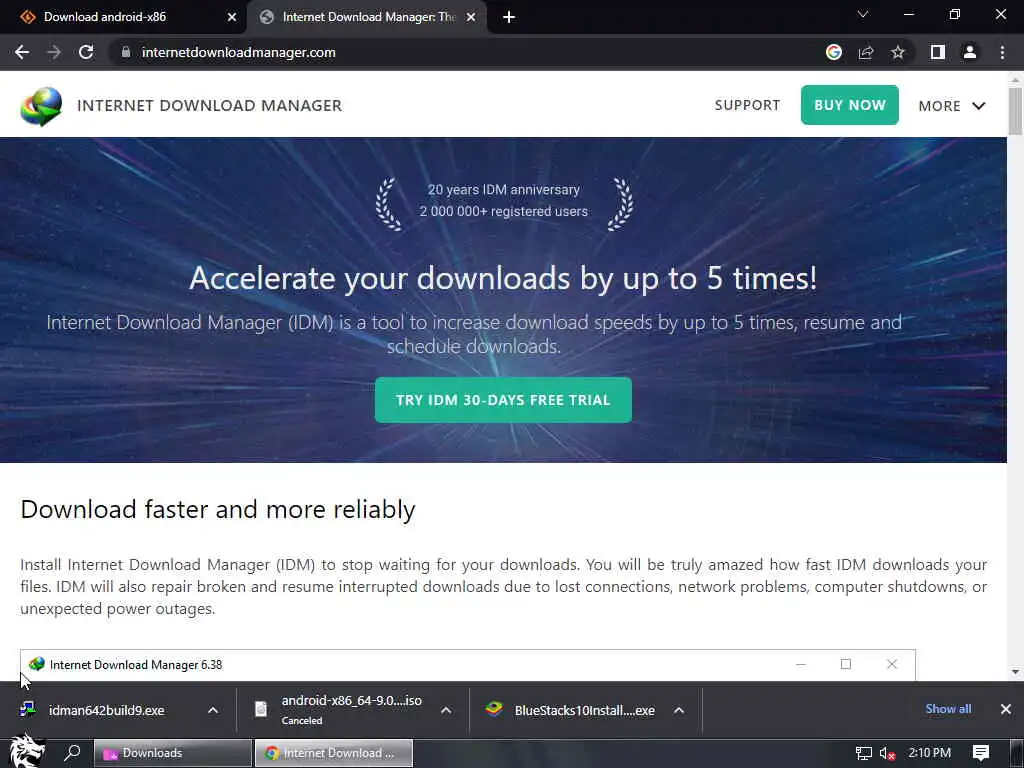Screen dimensions: 1024x768
Task: Open the SUPPORT page
Action: pyautogui.click(x=747, y=105)
